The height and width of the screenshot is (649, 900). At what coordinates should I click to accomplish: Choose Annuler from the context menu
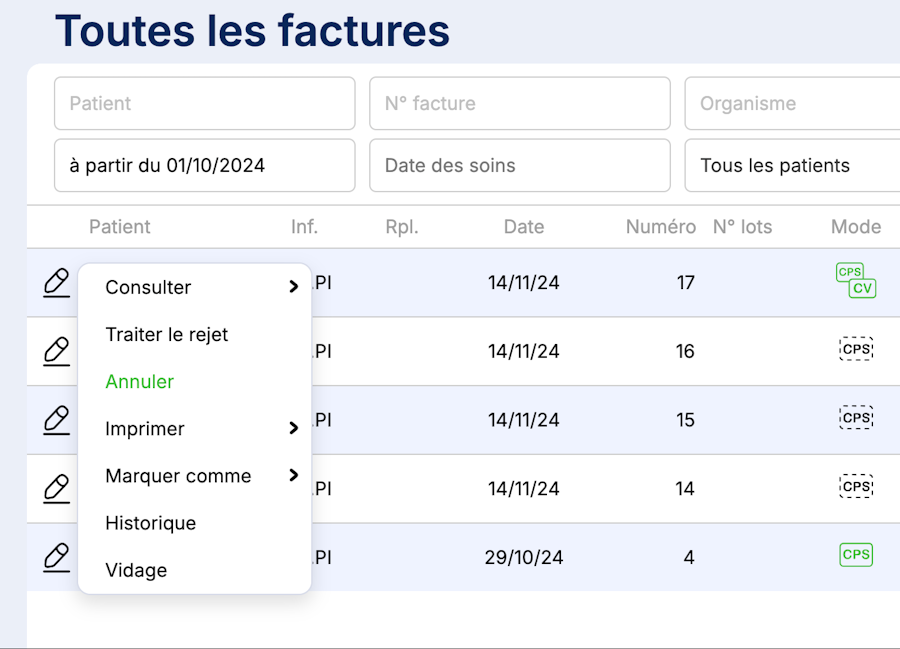[x=140, y=381]
